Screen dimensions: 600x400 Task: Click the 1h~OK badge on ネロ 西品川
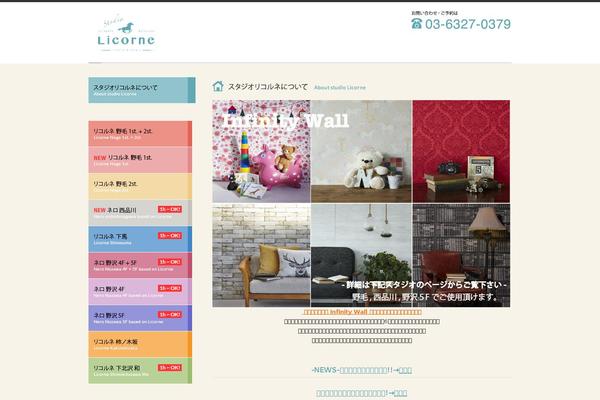tap(170, 209)
